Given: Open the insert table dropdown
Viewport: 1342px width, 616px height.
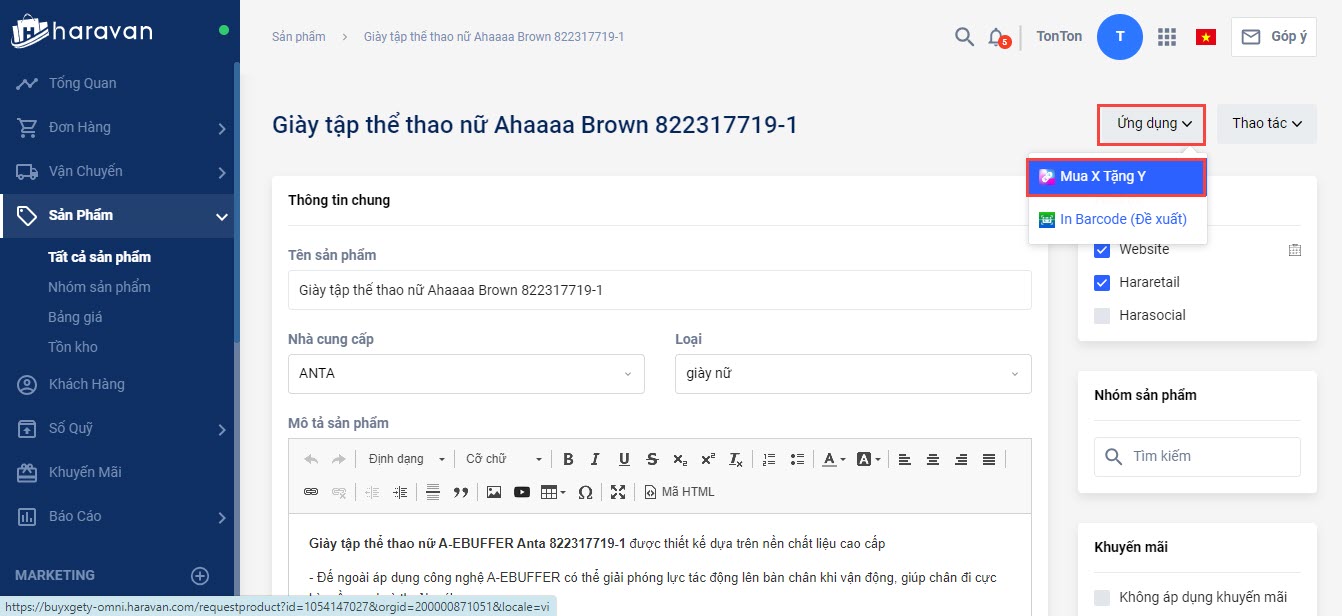Looking at the screenshot, I should tap(553, 491).
